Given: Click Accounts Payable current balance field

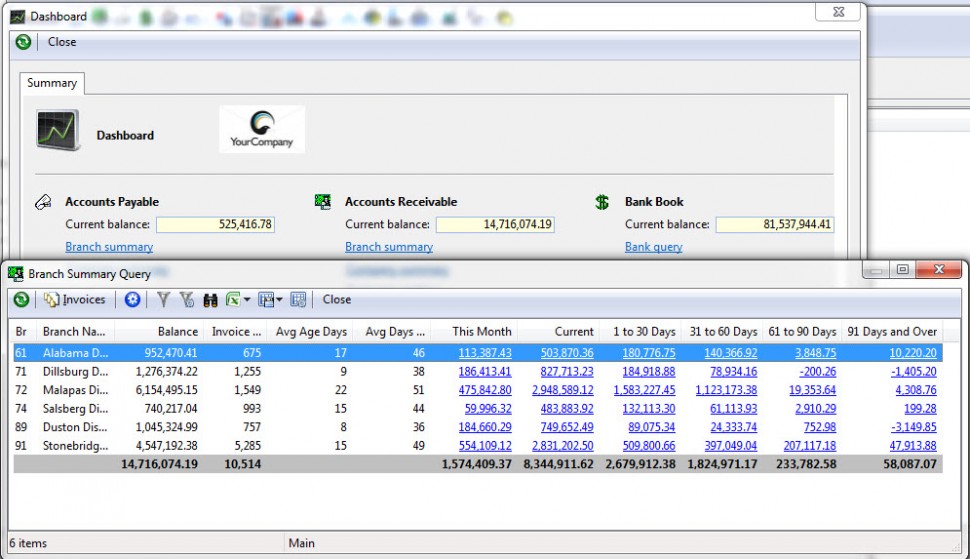Looking at the screenshot, I should click(x=215, y=224).
